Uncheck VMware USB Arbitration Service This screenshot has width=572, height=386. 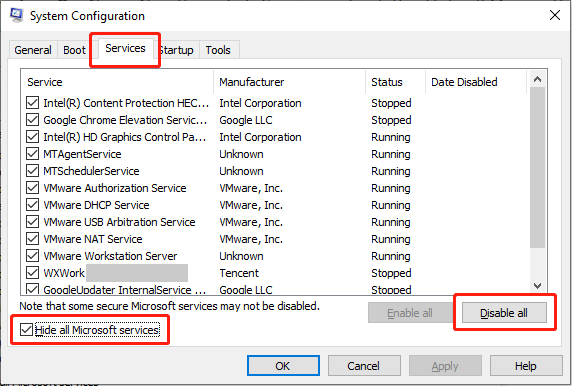32,222
